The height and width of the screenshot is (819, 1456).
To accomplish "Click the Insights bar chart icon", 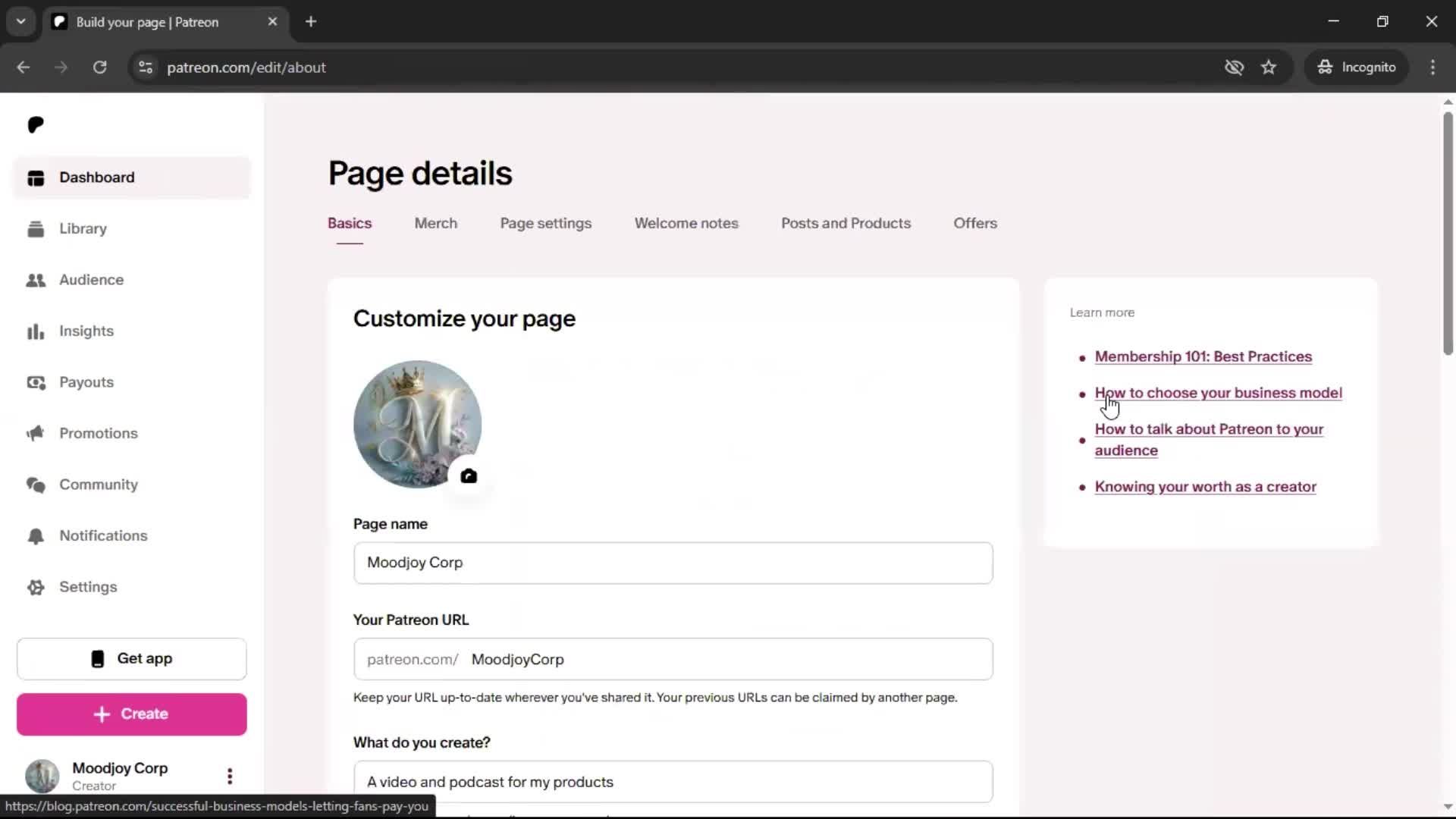I will 36,331.
